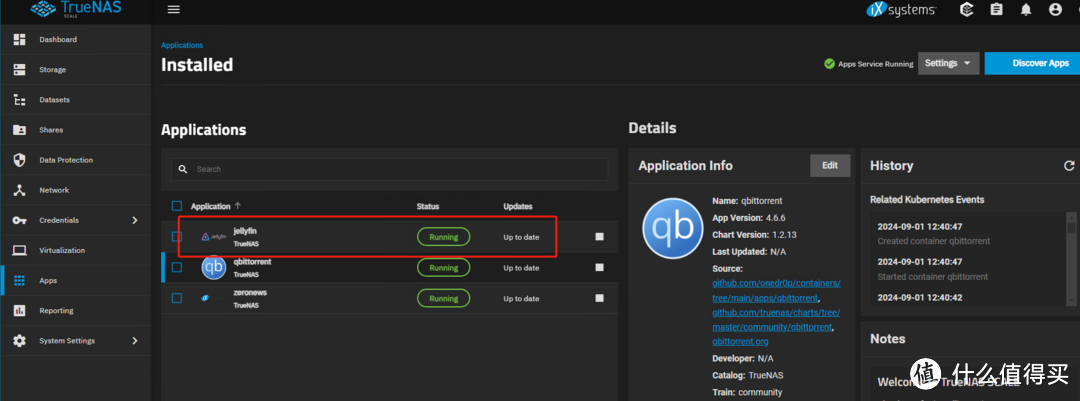
Task: Open the clipboard tasks icon in header
Action: point(996,10)
